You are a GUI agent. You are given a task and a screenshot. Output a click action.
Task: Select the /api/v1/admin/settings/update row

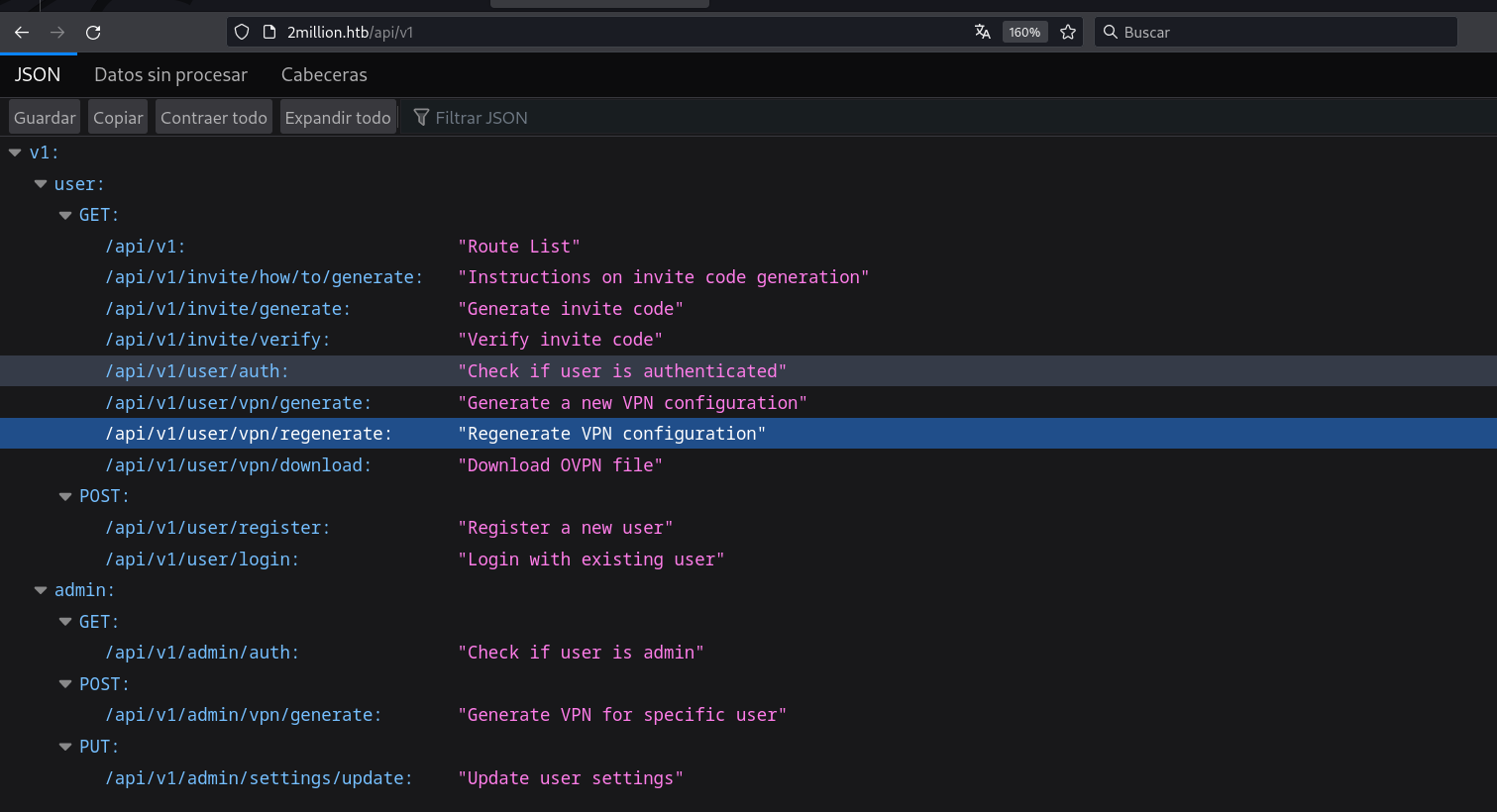[259, 778]
